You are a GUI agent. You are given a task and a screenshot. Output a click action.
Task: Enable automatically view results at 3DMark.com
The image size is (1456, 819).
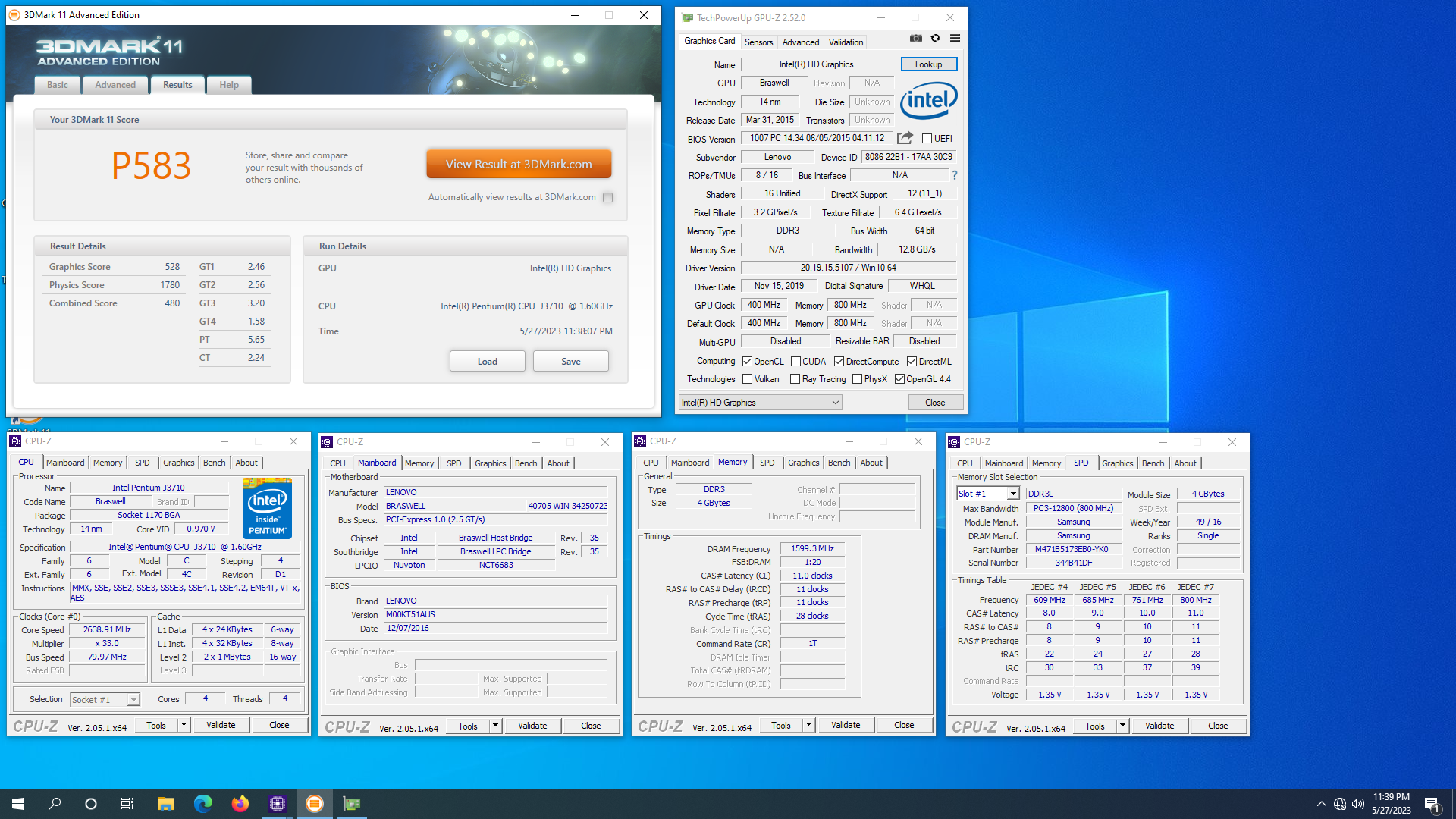click(x=607, y=197)
